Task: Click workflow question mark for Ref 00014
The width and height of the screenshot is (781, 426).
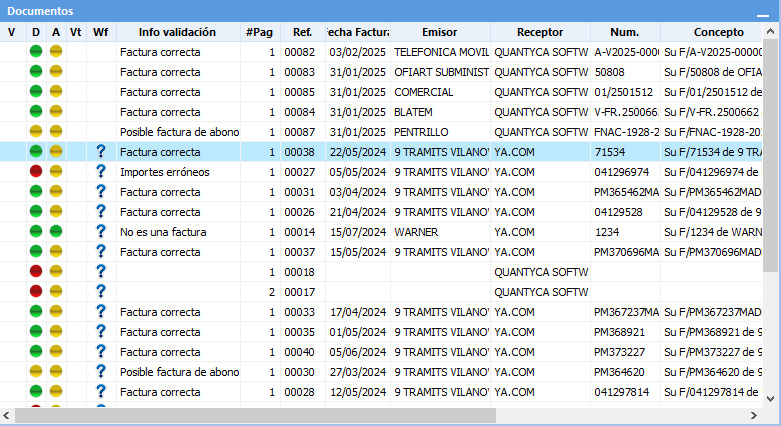Action: (101, 231)
